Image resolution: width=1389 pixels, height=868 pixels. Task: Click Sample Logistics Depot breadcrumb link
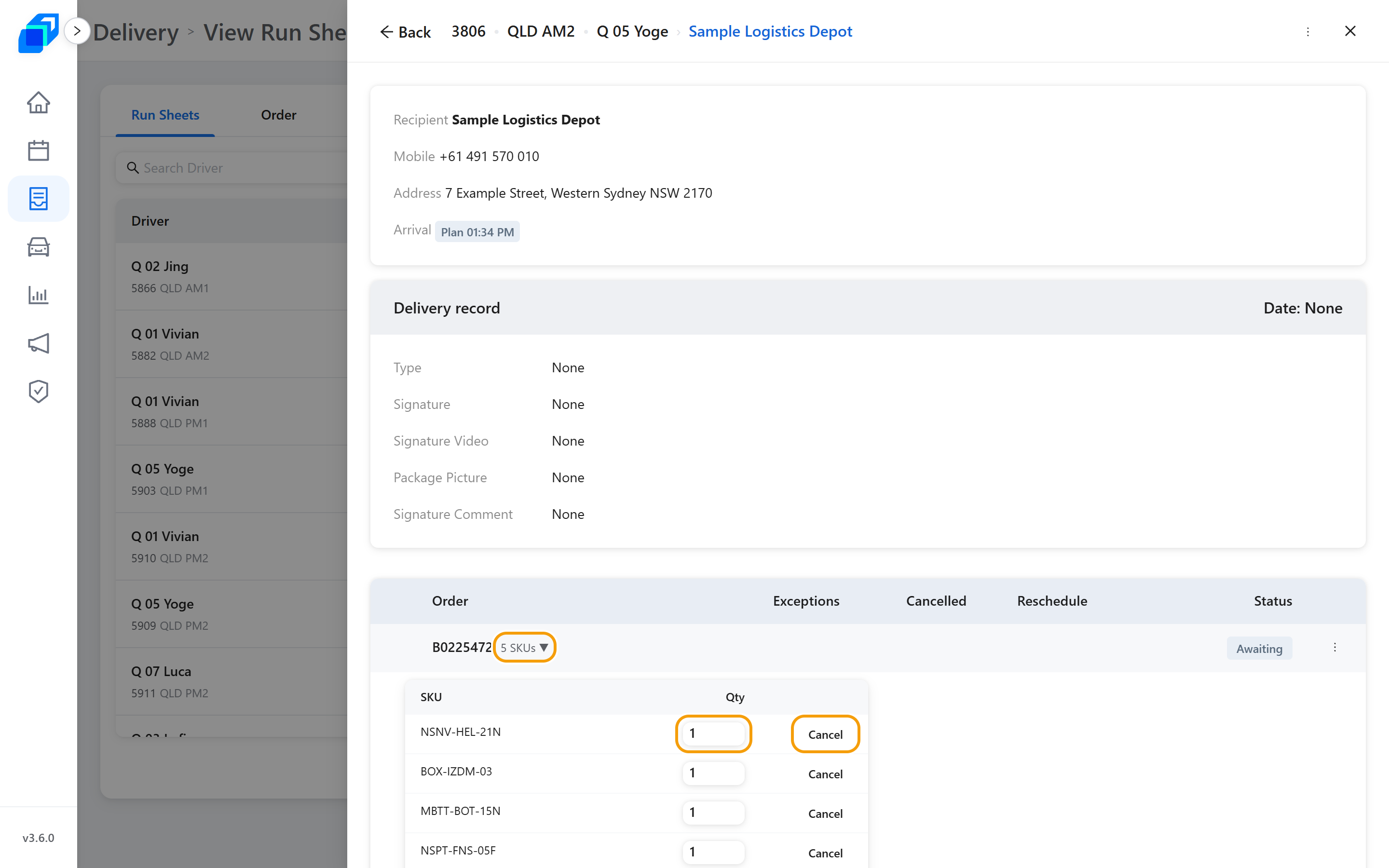(x=770, y=31)
